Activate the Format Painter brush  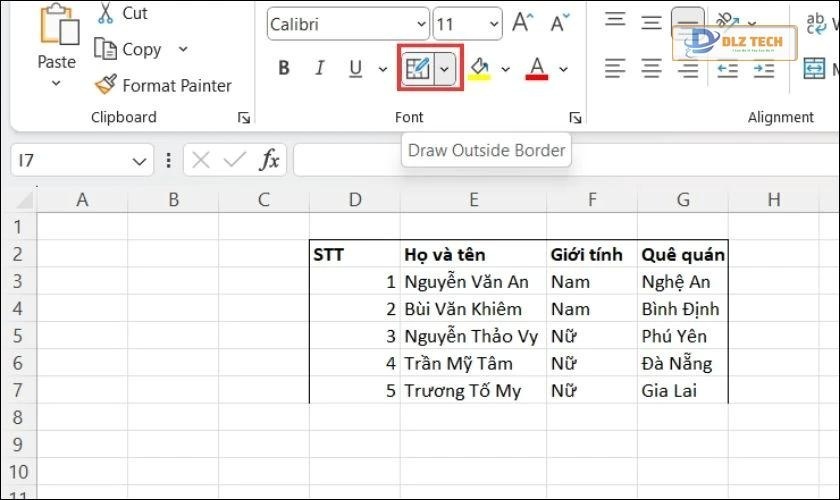tap(105, 86)
